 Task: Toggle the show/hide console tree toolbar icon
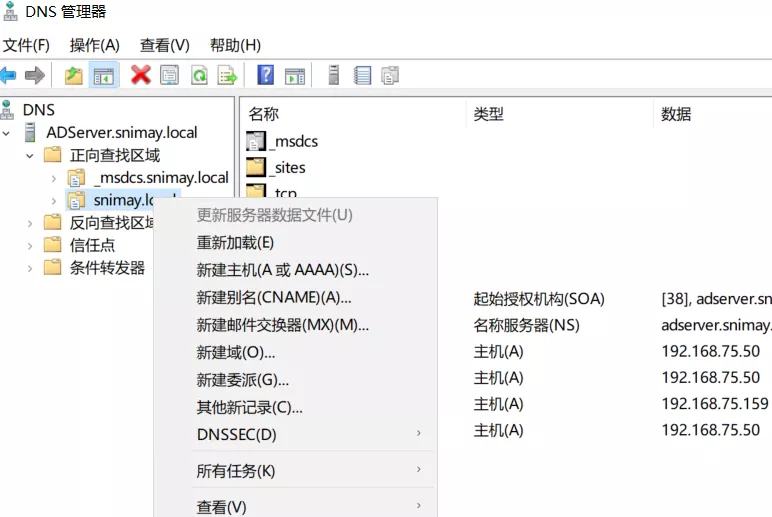click(x=103, y=75)
